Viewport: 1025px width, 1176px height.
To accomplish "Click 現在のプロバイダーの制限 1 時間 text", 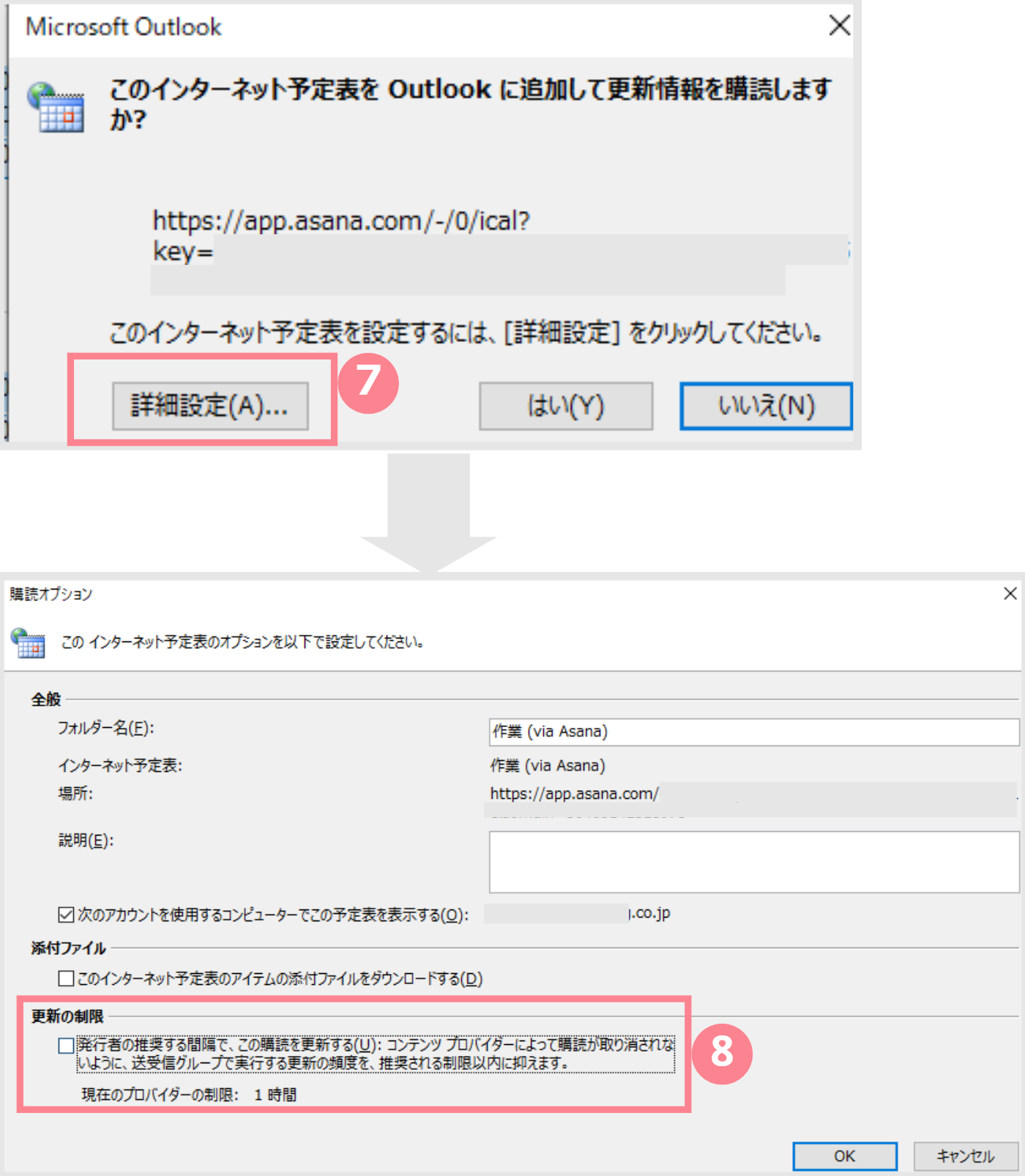I will tap(189, 1095).
